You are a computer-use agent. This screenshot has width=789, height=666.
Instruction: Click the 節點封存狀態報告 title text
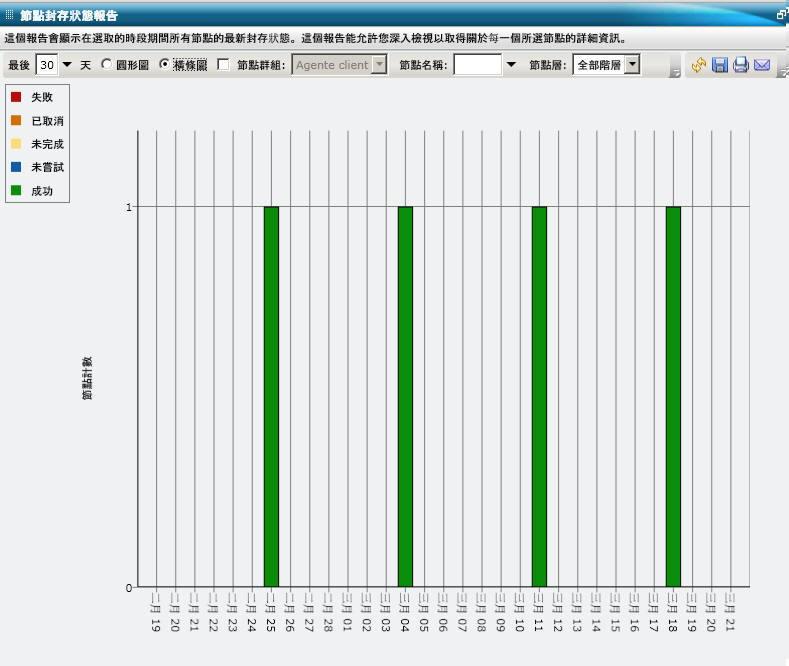point(69,16)
